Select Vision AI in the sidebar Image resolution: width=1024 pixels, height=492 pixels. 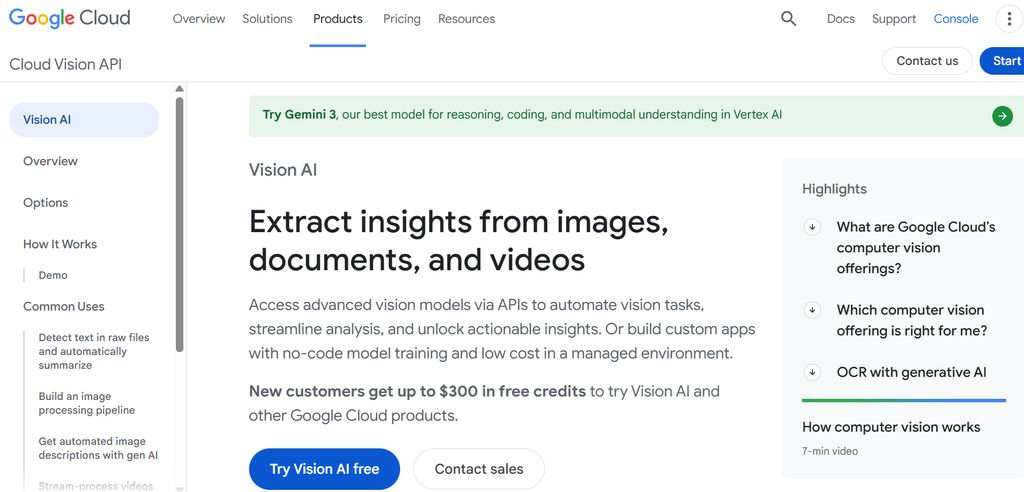(84, 120)
